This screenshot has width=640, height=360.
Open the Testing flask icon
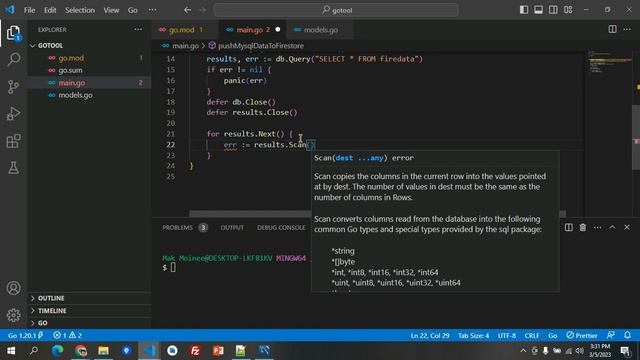13,167
